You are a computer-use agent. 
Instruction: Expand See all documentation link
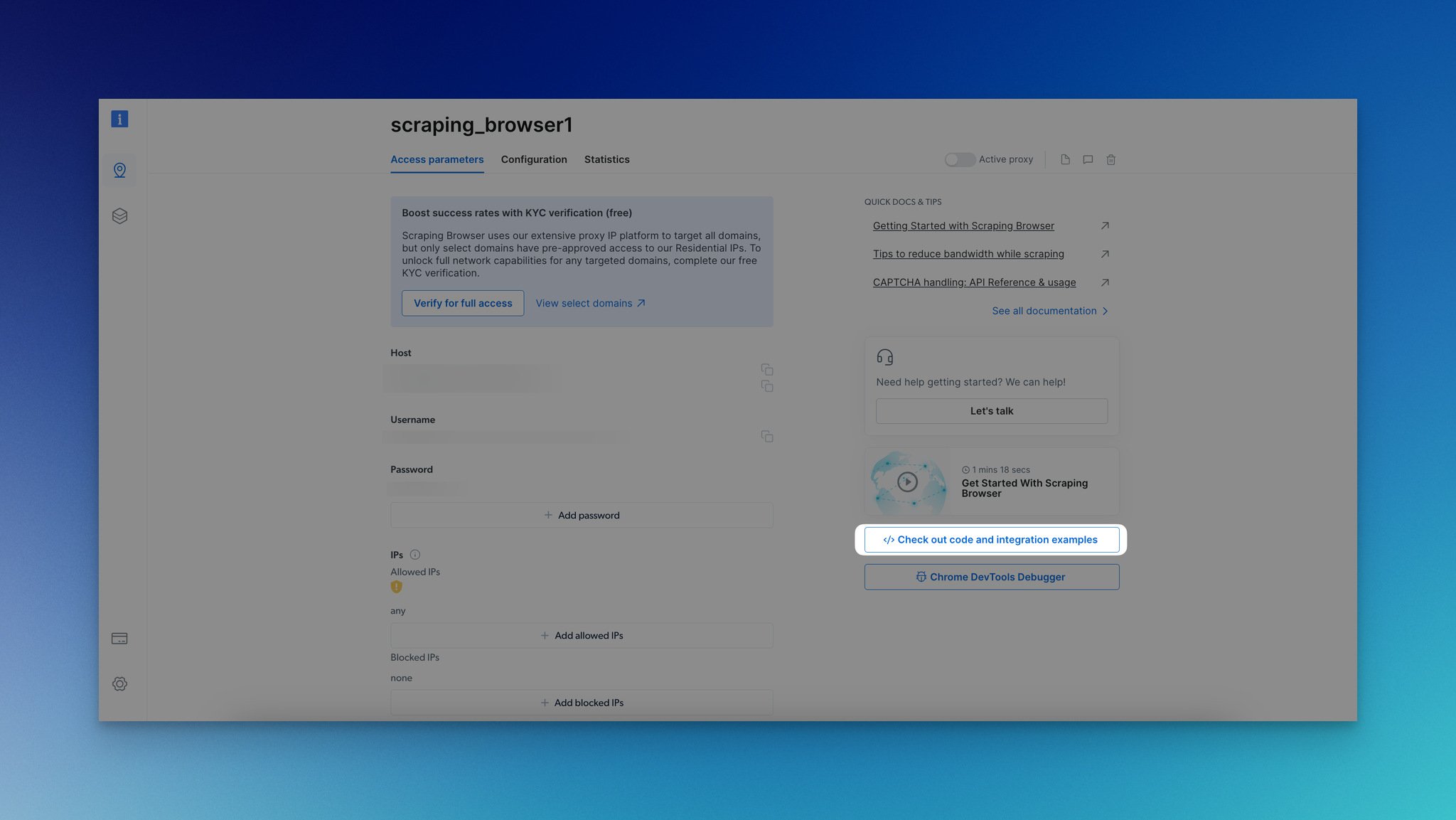(1050, 311)
